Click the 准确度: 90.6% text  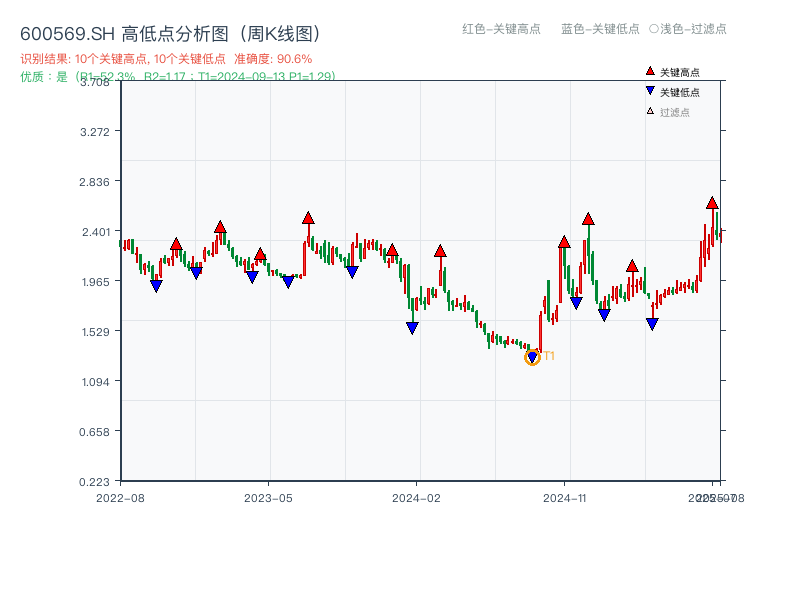[273, 59]
